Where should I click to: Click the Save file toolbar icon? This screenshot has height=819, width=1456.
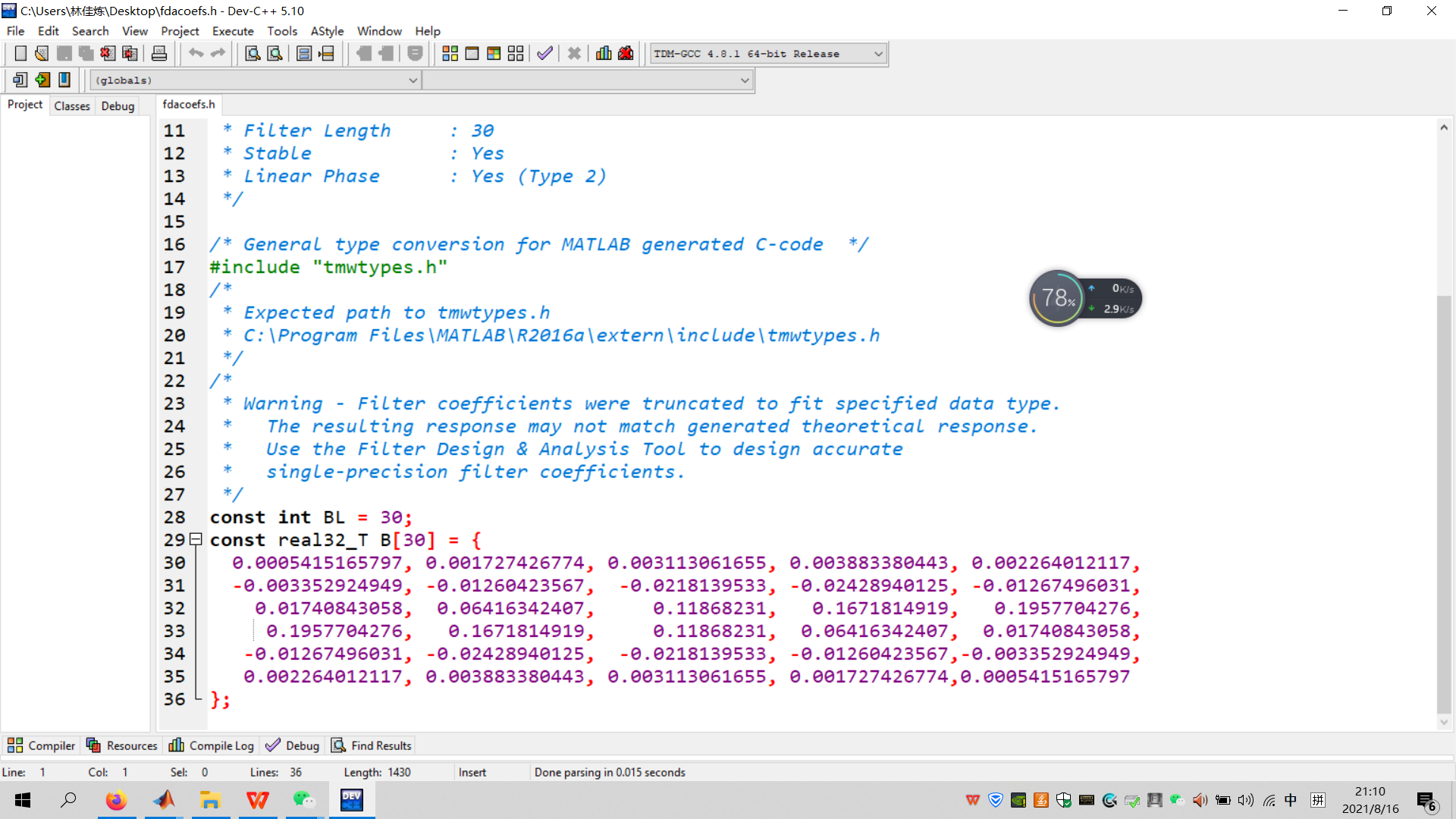point(64,53)
